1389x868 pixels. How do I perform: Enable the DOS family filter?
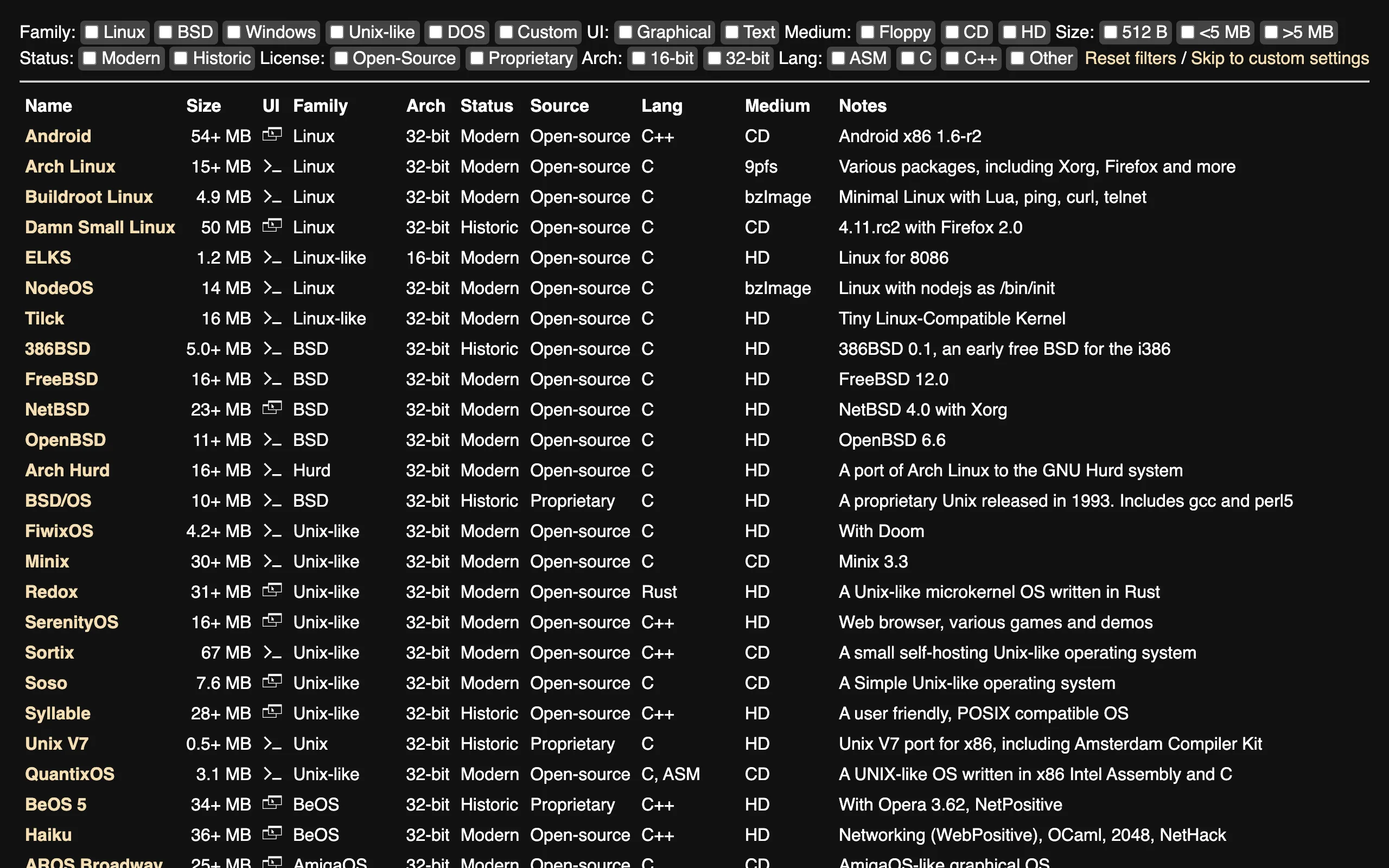[436, 32]
